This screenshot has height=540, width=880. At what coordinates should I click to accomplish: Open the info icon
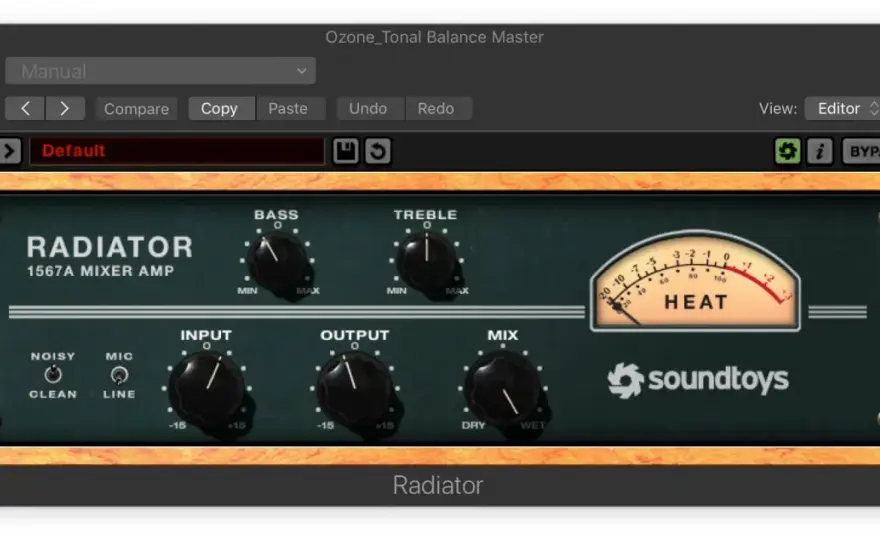coord(820,151)
